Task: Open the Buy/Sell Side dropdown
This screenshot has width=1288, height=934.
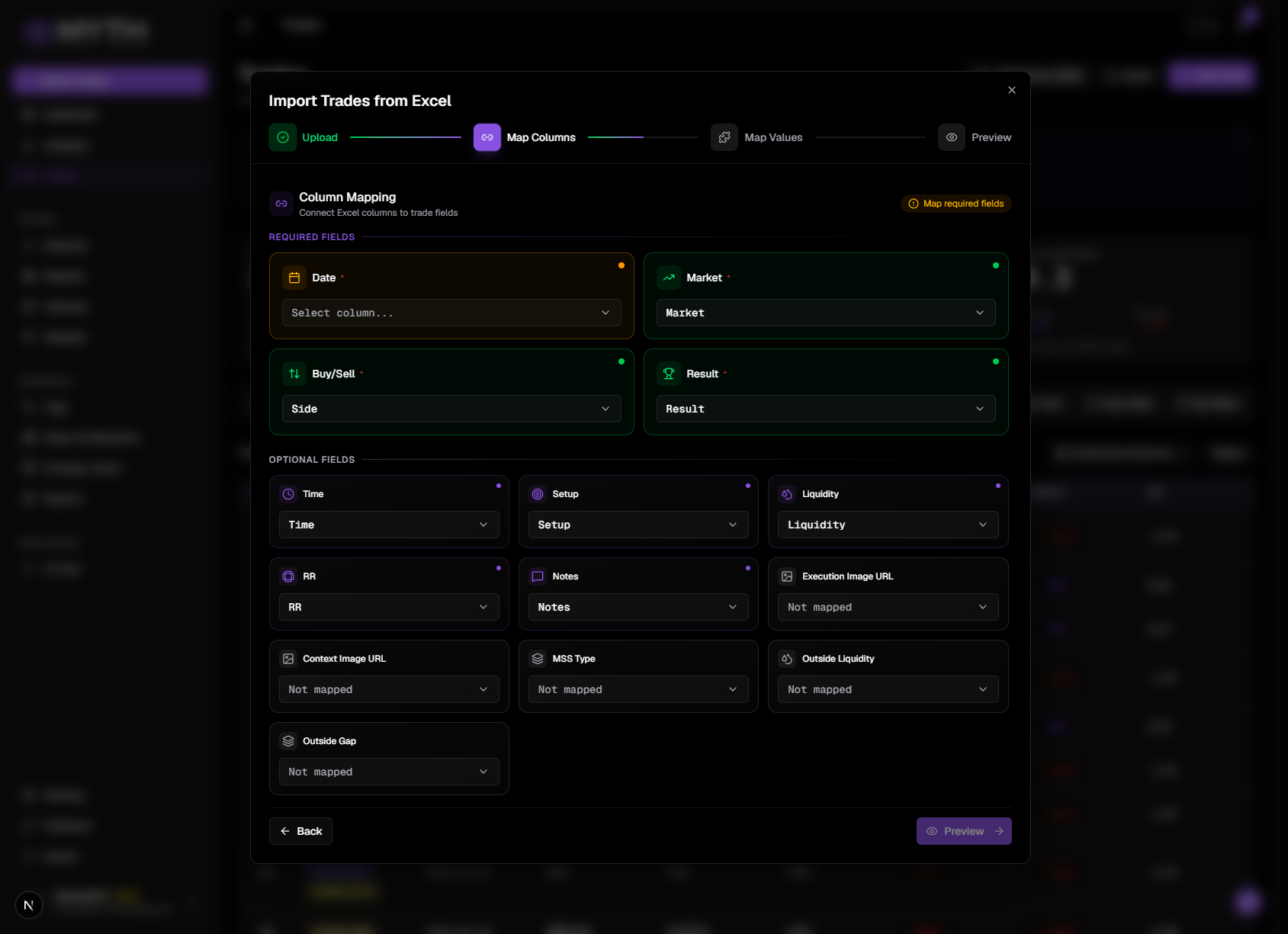Action: pos(451,409)
